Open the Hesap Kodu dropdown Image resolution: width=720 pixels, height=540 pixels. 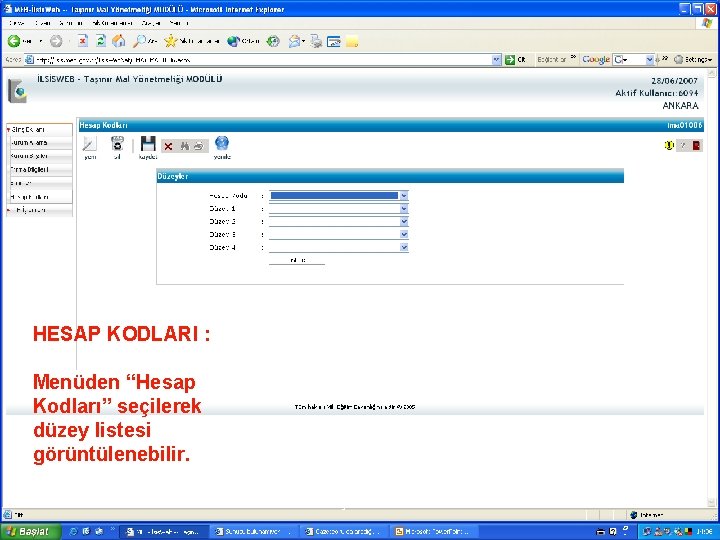(404, 196)
